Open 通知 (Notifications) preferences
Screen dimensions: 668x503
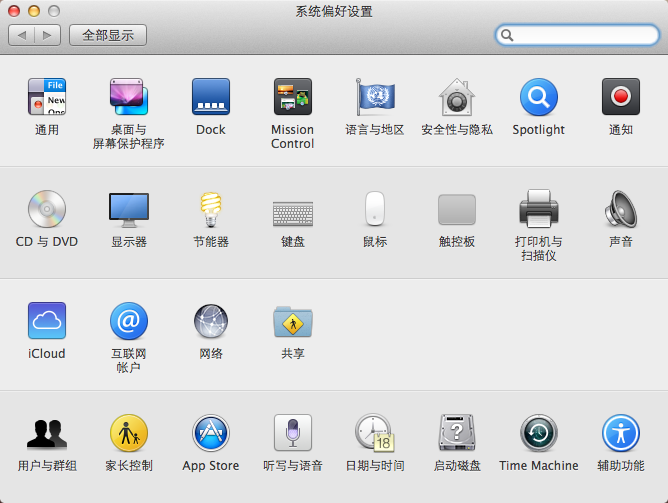coord(621,97)
